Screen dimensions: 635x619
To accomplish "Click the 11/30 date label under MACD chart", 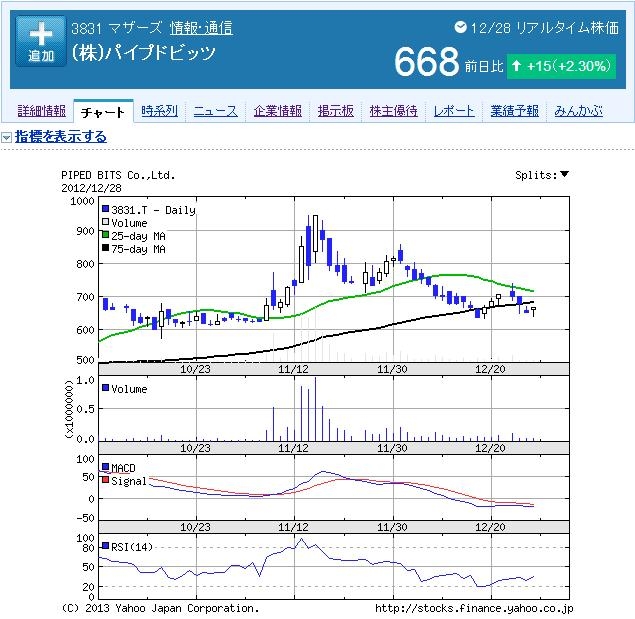I will click(x=392, y=527).
